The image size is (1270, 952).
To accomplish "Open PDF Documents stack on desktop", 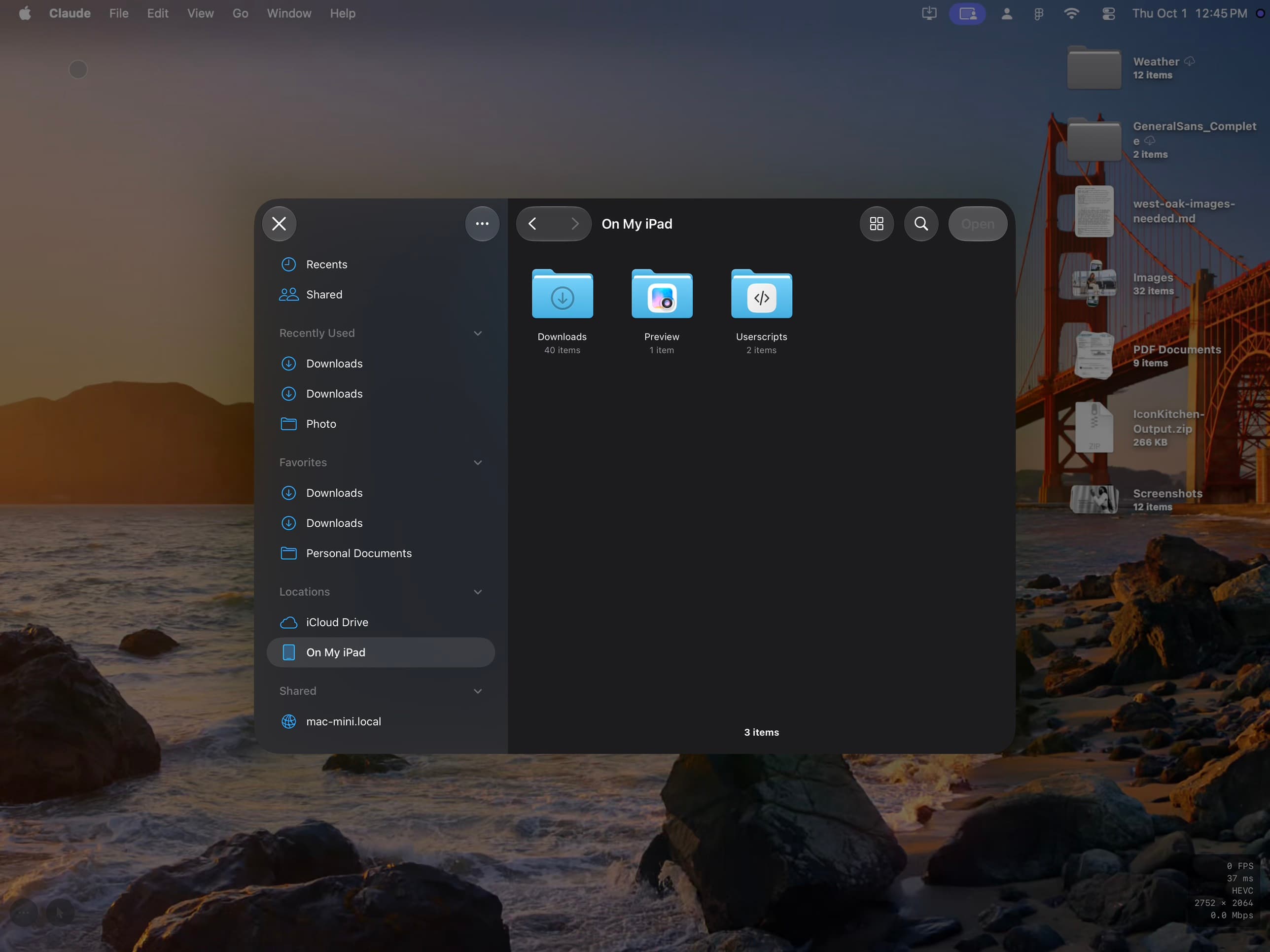I will [x=1094, y=356].
